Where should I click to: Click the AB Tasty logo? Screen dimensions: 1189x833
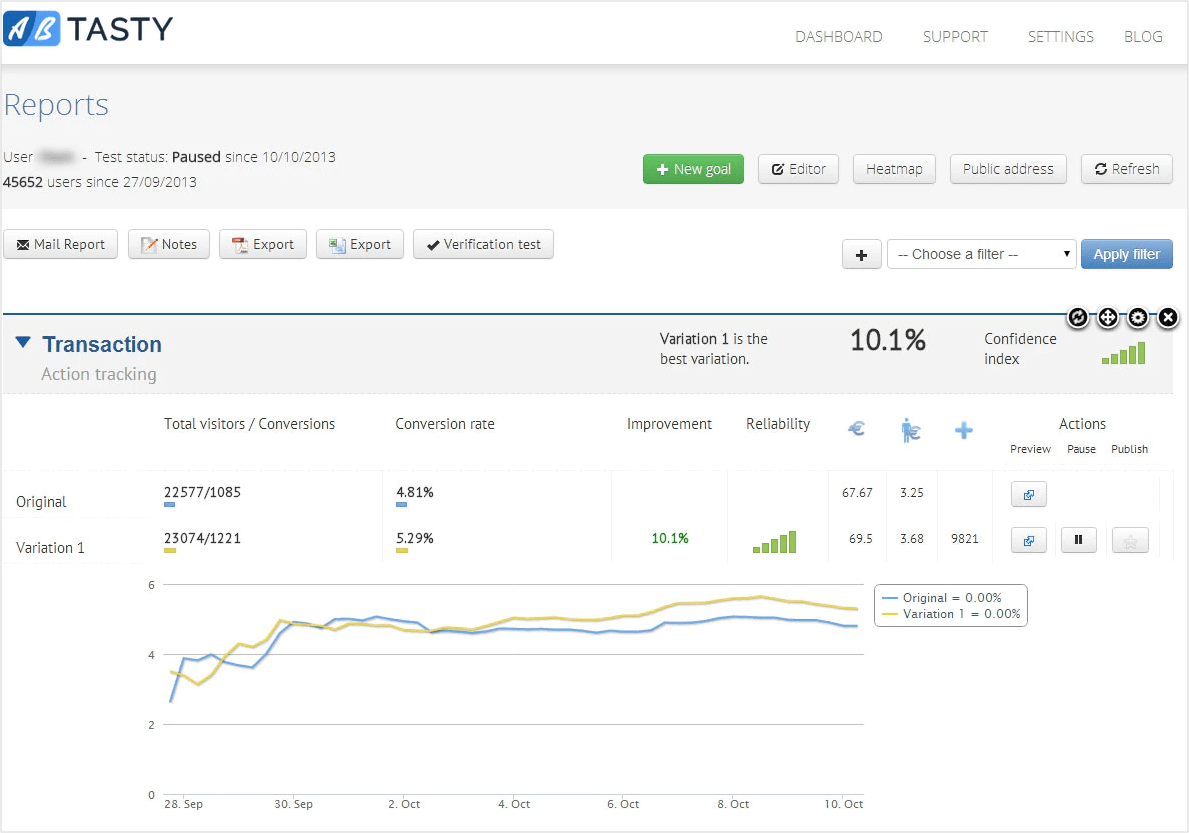click(x=88, y=31)
